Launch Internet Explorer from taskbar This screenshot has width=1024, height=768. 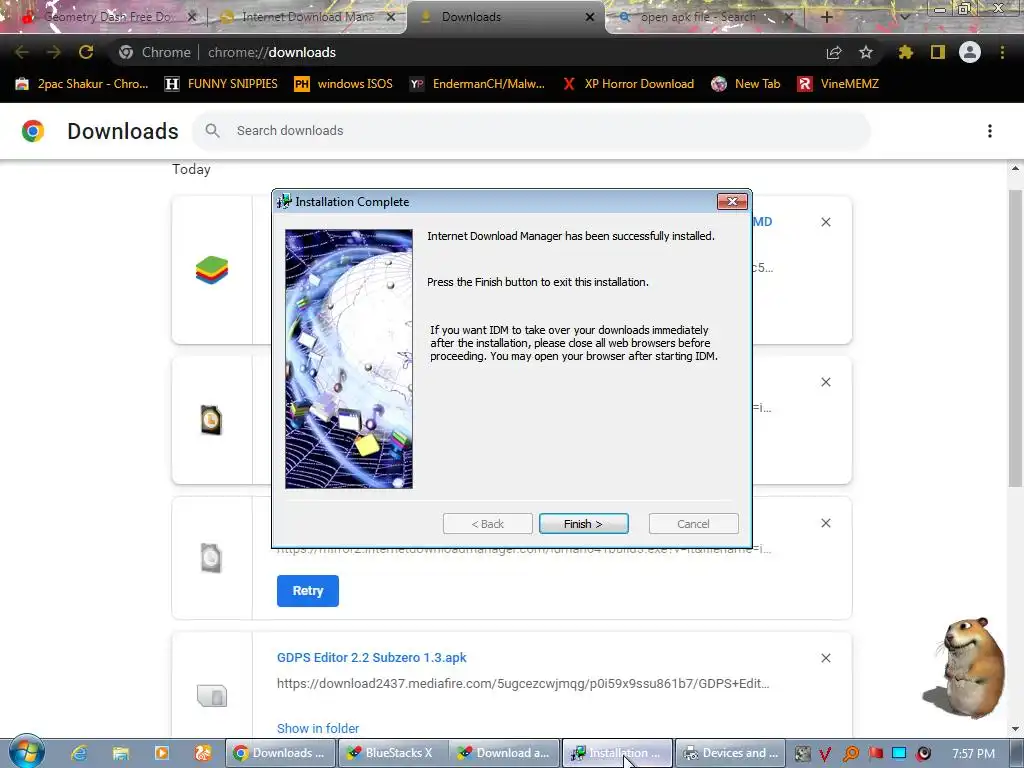click(x=80, y=753)
